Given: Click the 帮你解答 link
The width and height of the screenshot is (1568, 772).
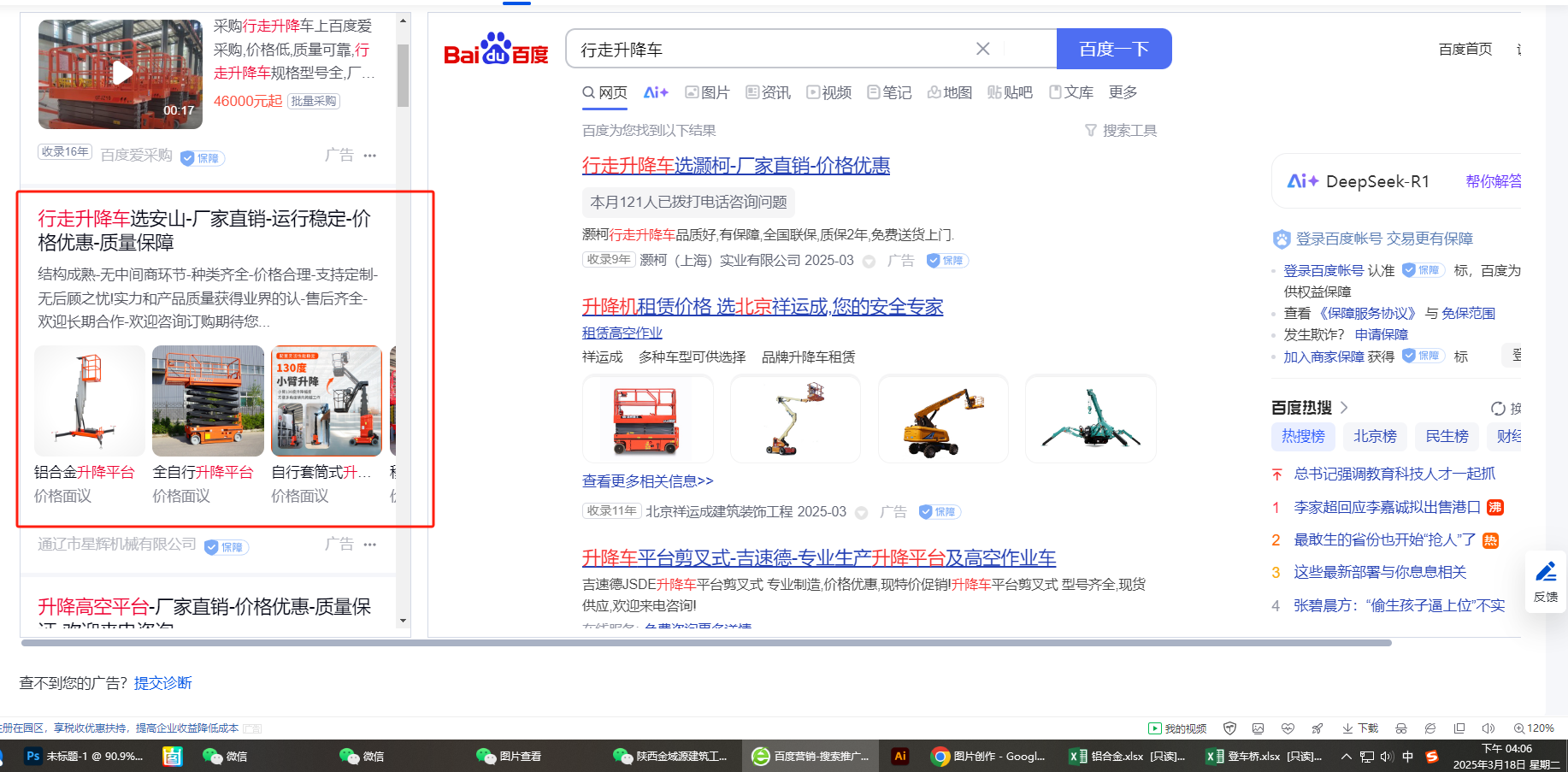Looking at the screenshot, I should (1494, 181).
